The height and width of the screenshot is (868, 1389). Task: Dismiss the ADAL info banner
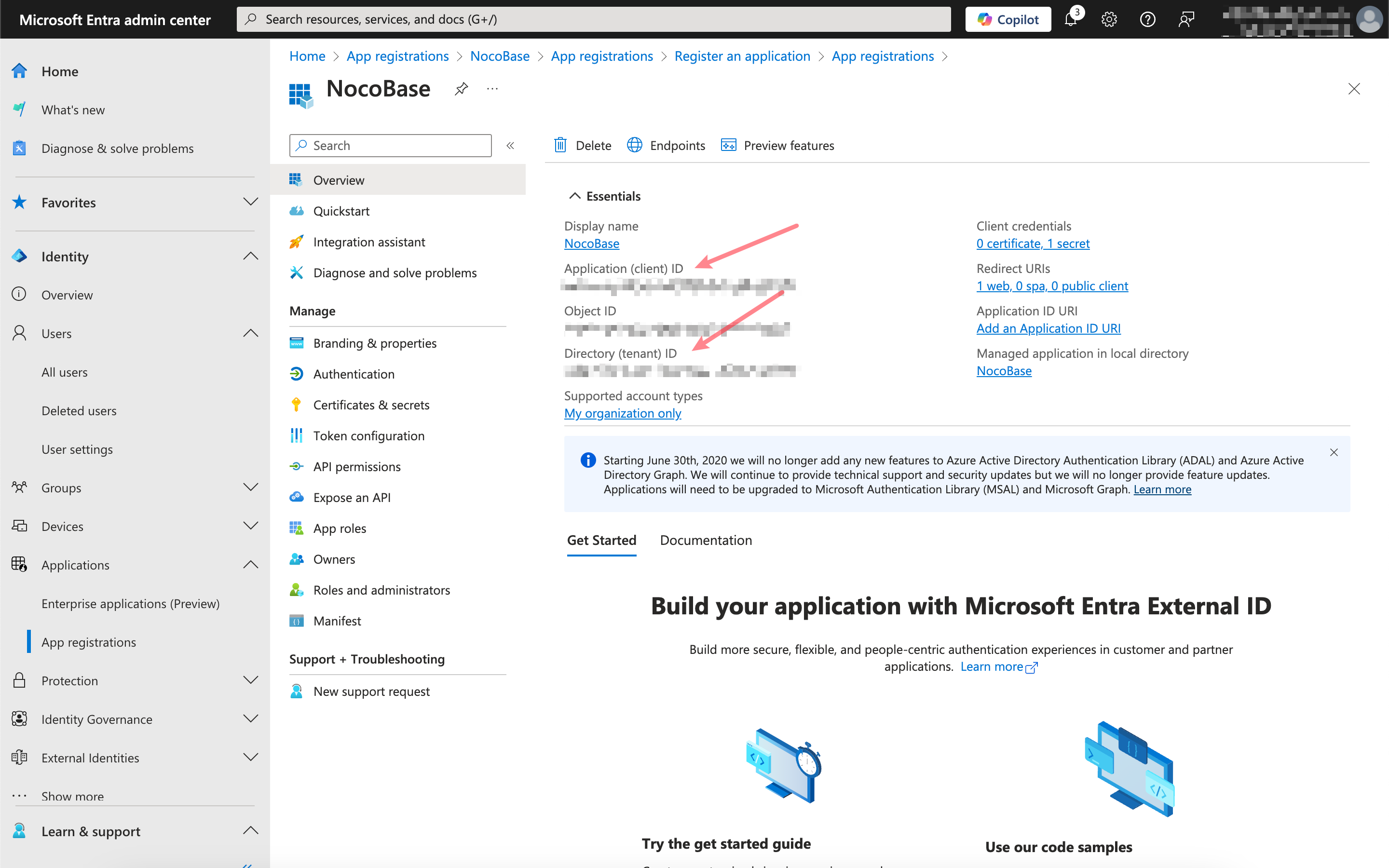pos(1334,452)
